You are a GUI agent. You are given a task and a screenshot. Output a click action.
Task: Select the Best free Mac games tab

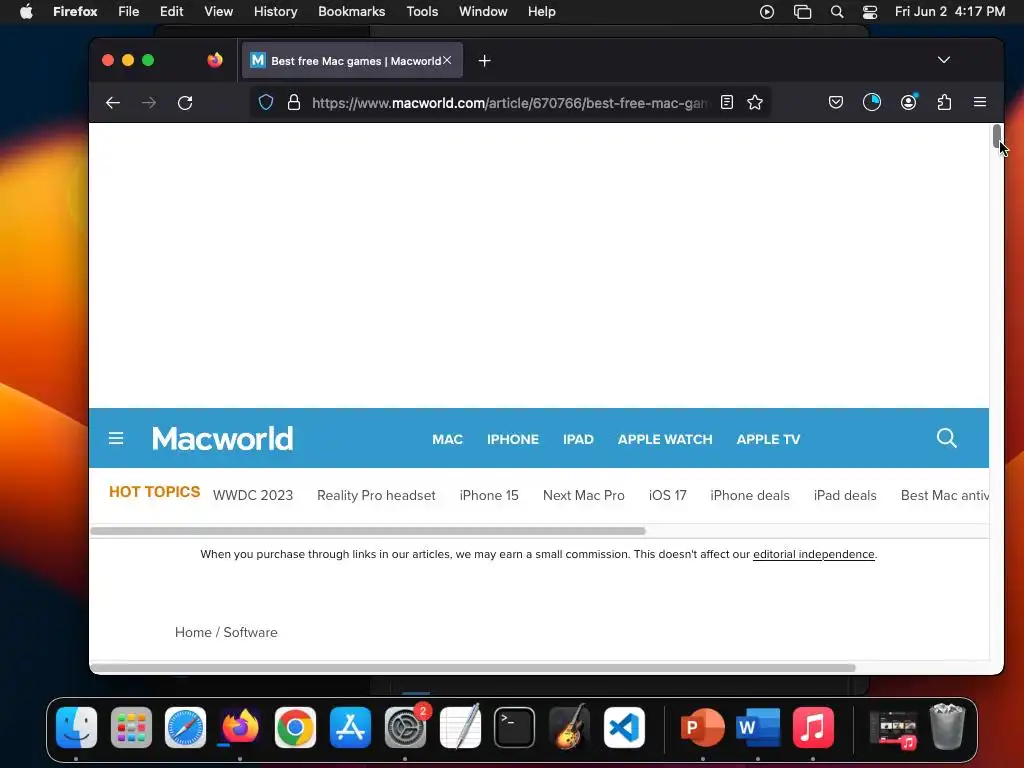(352, 61)
